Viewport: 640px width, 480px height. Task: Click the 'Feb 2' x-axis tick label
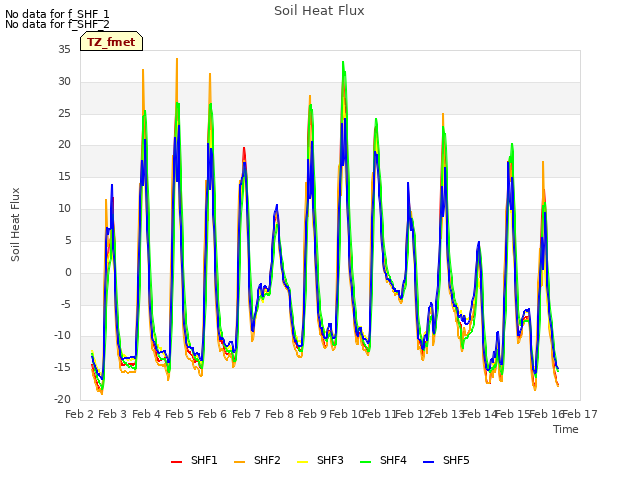[80, 414]
